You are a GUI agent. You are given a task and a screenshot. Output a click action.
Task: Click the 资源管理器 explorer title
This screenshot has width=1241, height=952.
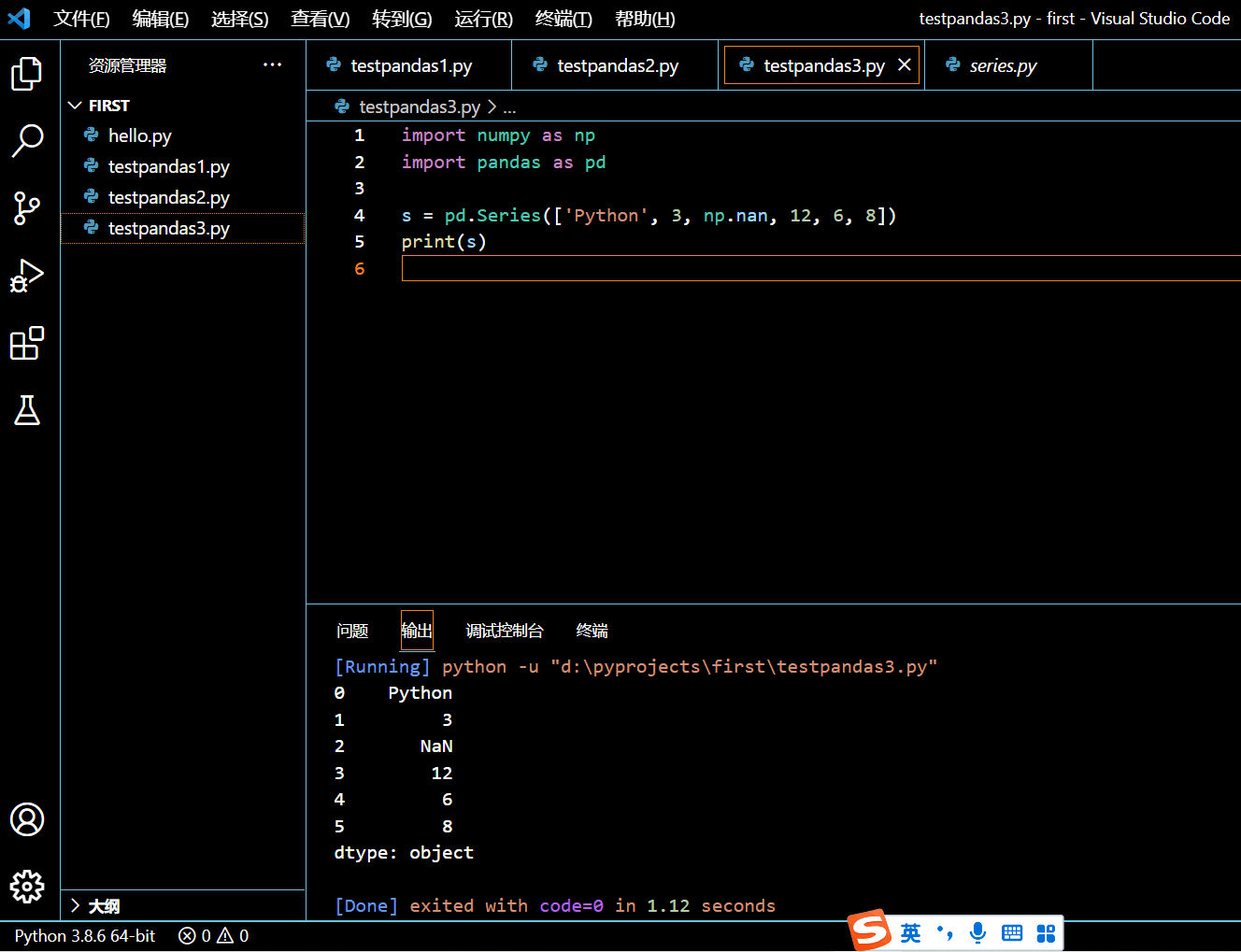coord(127,65)
